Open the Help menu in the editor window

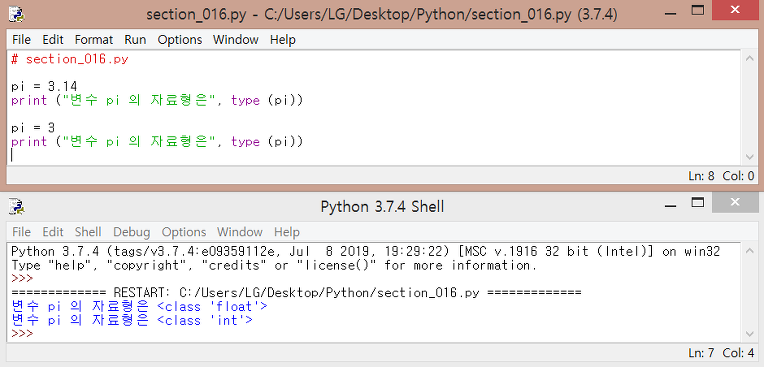[283, 39]
